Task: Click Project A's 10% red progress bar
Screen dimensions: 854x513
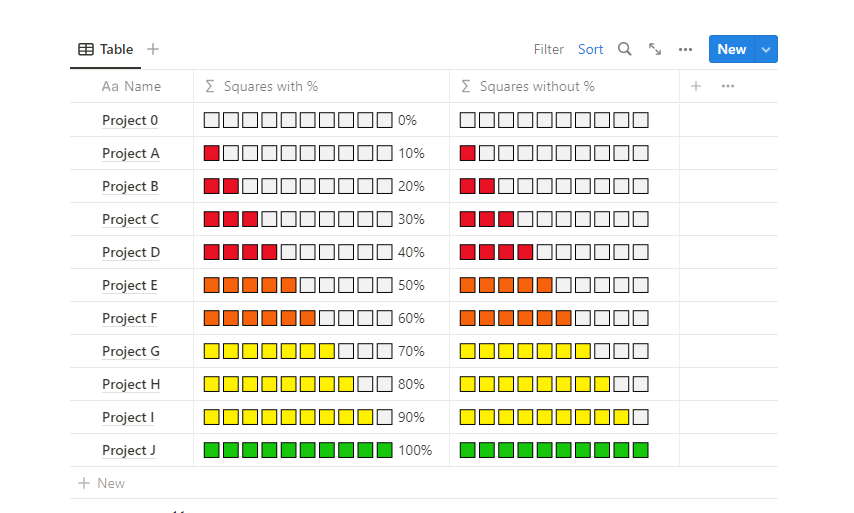Action: tap(298, 153)
